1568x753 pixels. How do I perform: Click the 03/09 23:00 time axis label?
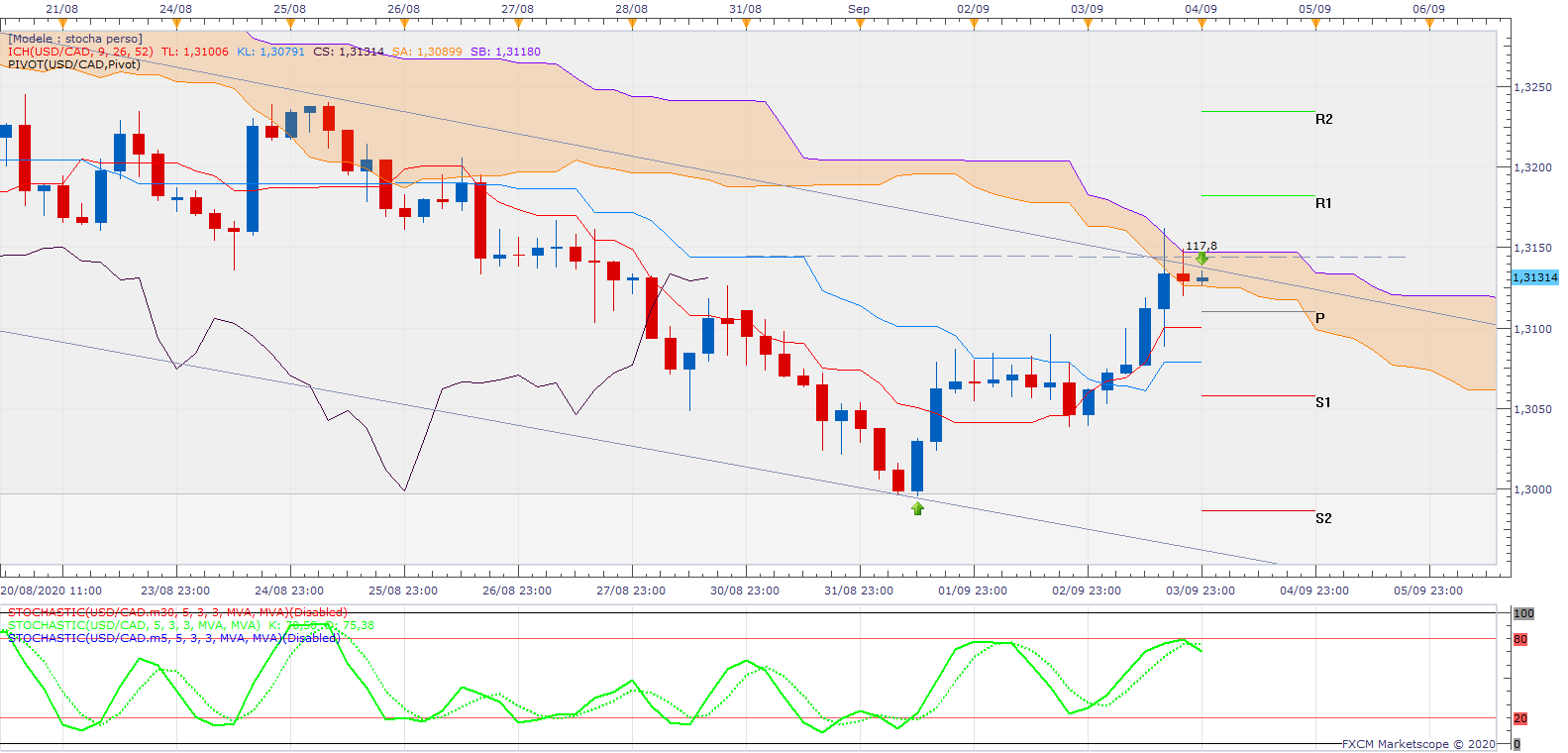click(1201, 591)
